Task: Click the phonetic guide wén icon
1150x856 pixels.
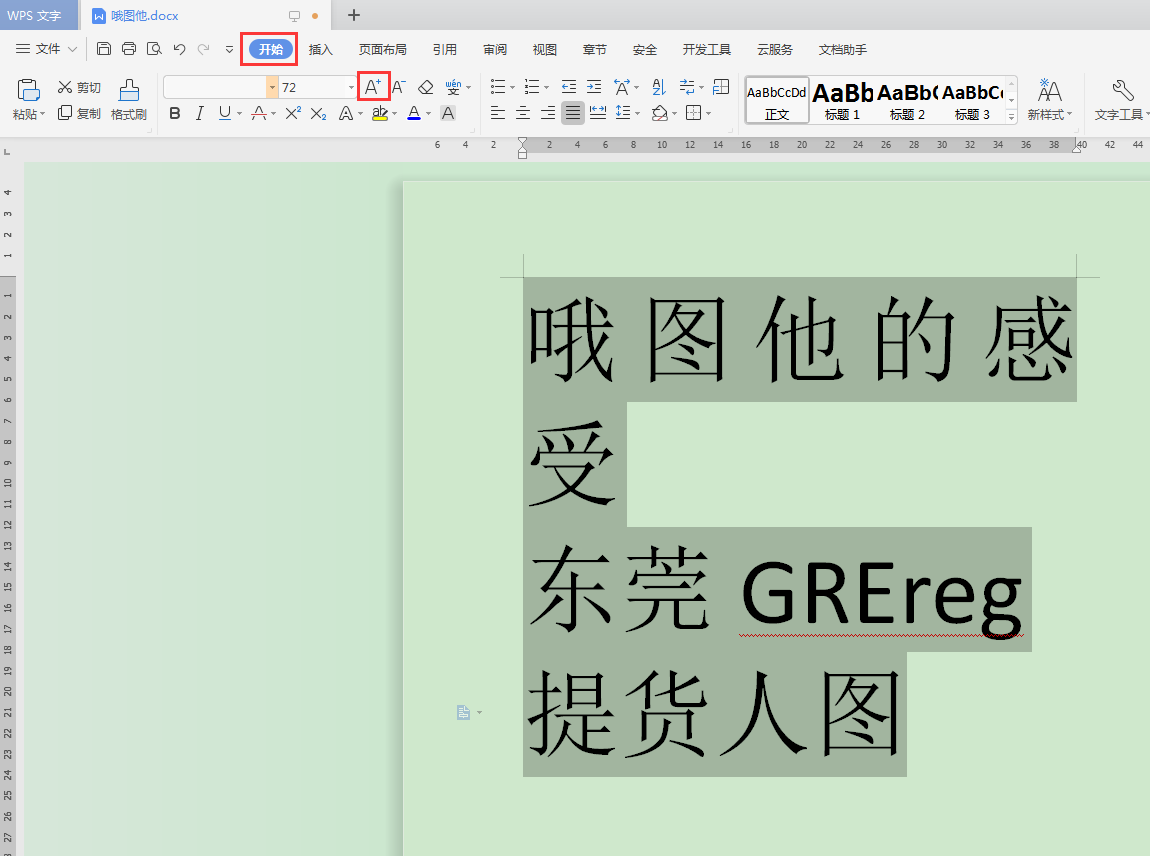Action: [x=453, y=87]
